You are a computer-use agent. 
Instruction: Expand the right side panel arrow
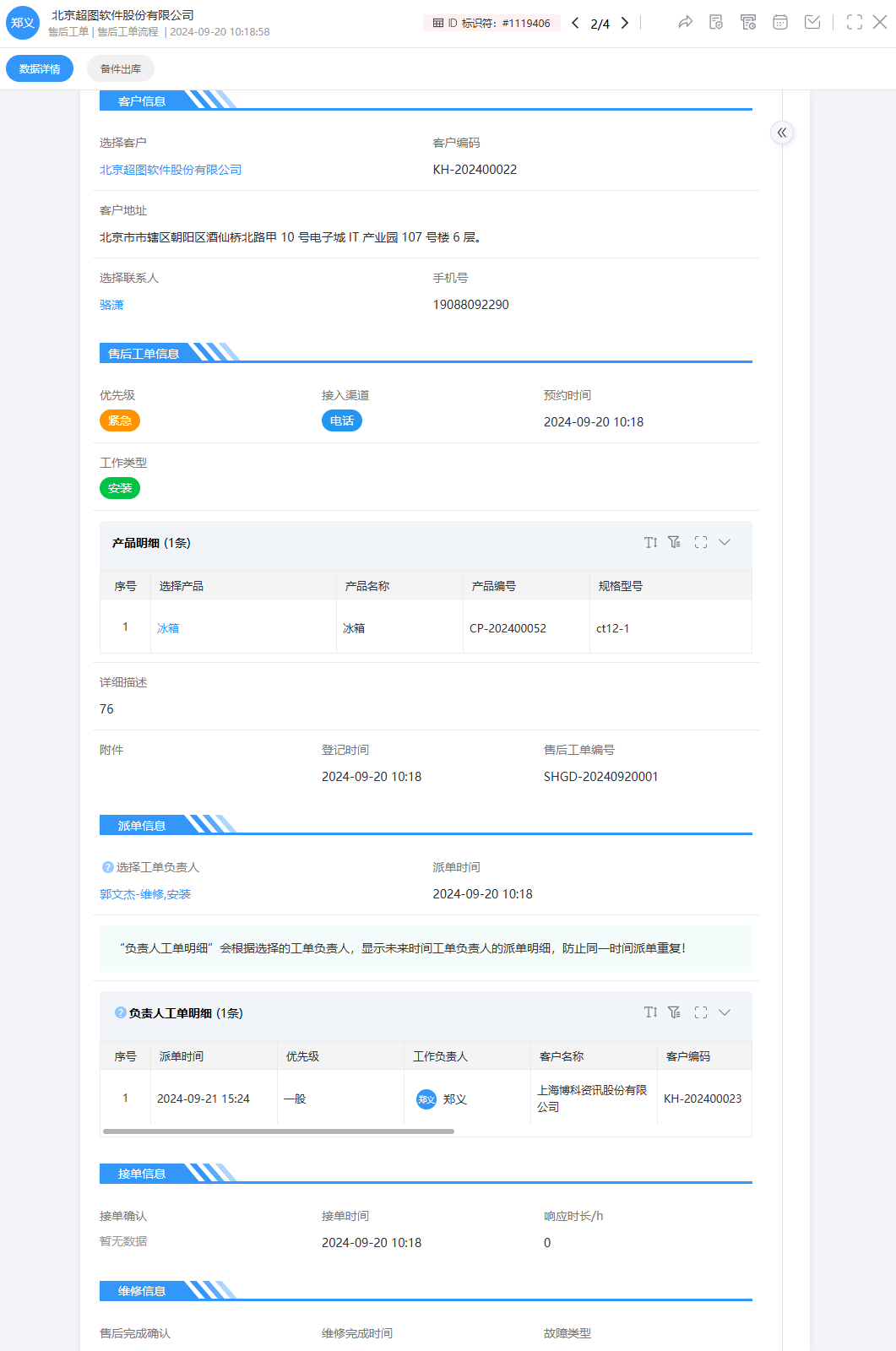(782, 133)
